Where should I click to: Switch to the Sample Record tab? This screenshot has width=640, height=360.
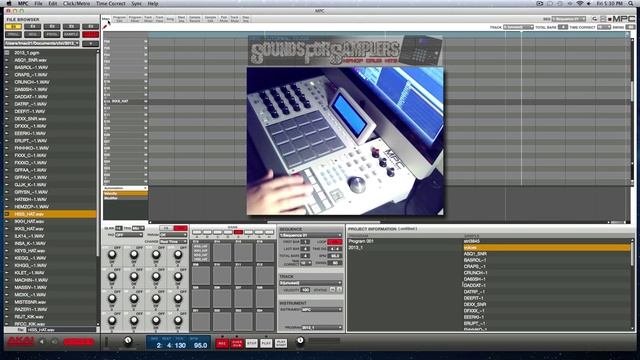pyautogui.click(x=195, y=19)
